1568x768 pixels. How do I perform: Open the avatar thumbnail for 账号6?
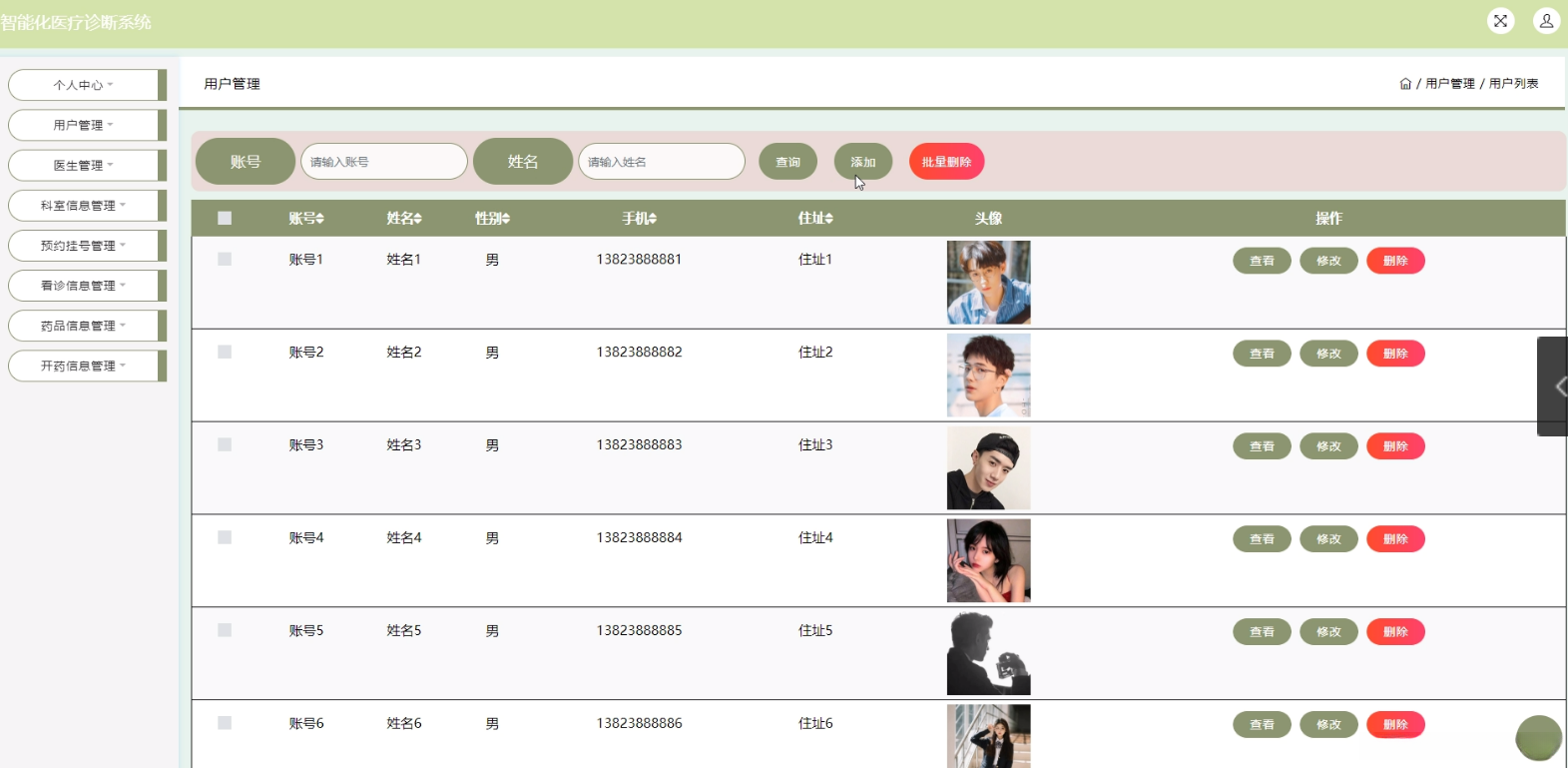coord(989,736)
